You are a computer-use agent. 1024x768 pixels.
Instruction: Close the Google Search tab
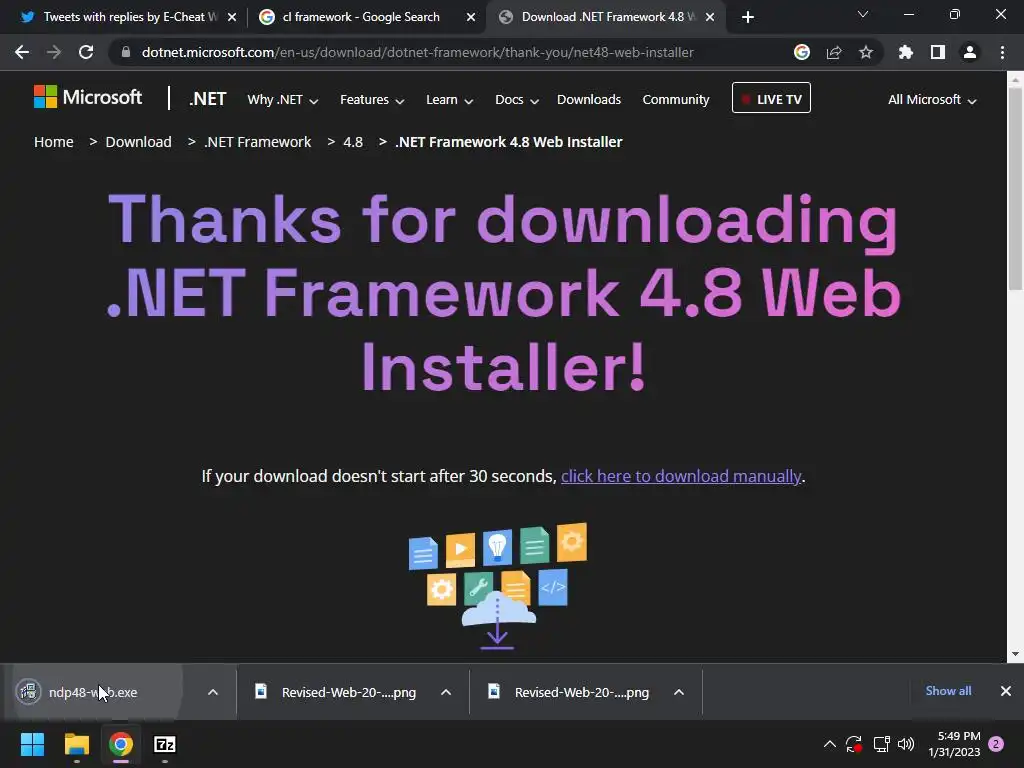[471, 18]
